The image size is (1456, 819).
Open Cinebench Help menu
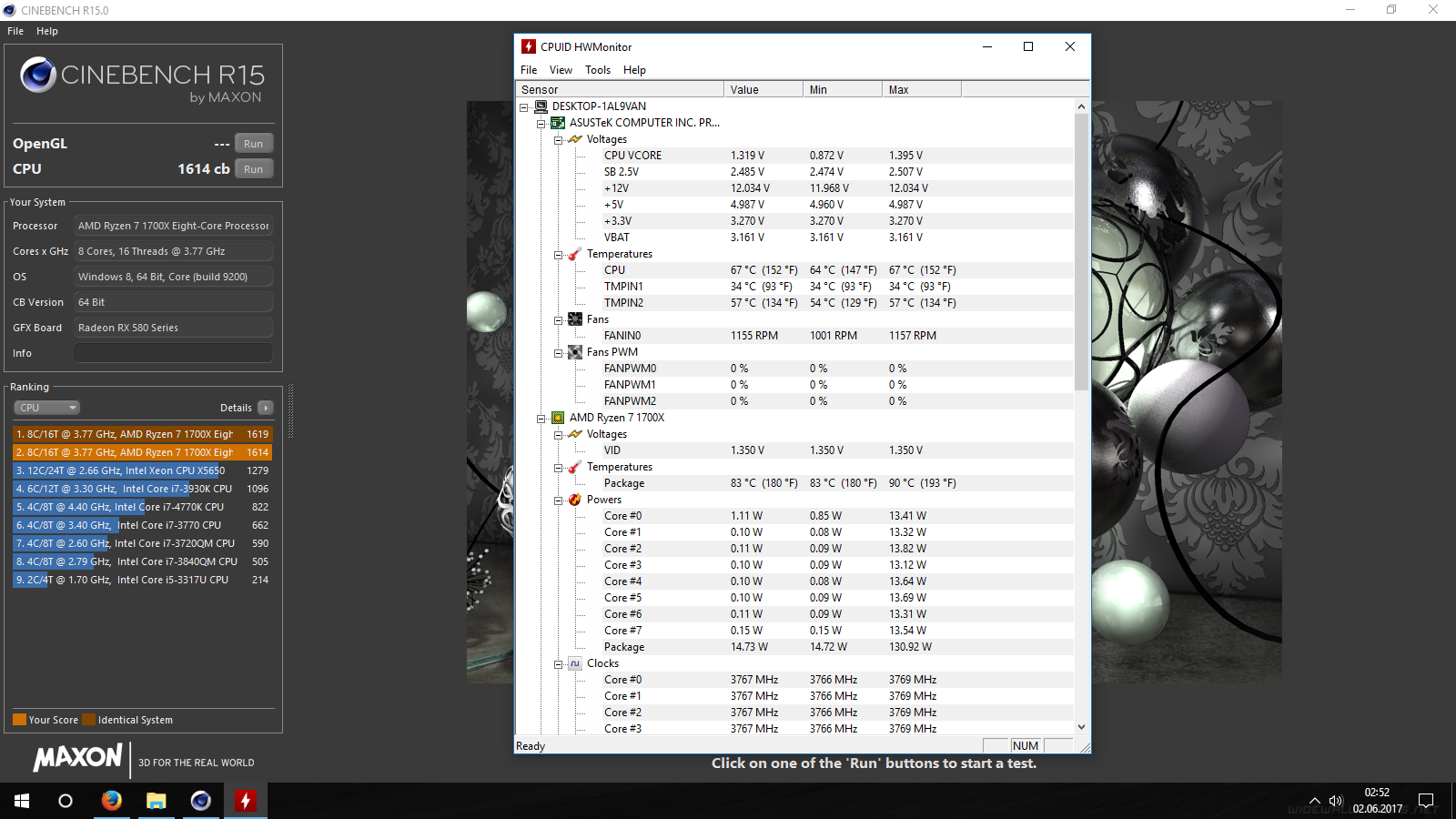click(x=47, y=31)
